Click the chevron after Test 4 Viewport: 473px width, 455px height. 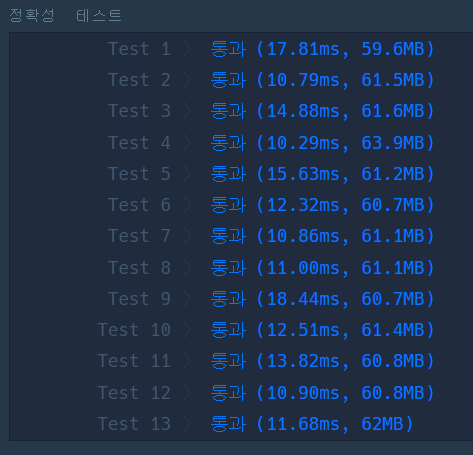click(x=188, y=143)
